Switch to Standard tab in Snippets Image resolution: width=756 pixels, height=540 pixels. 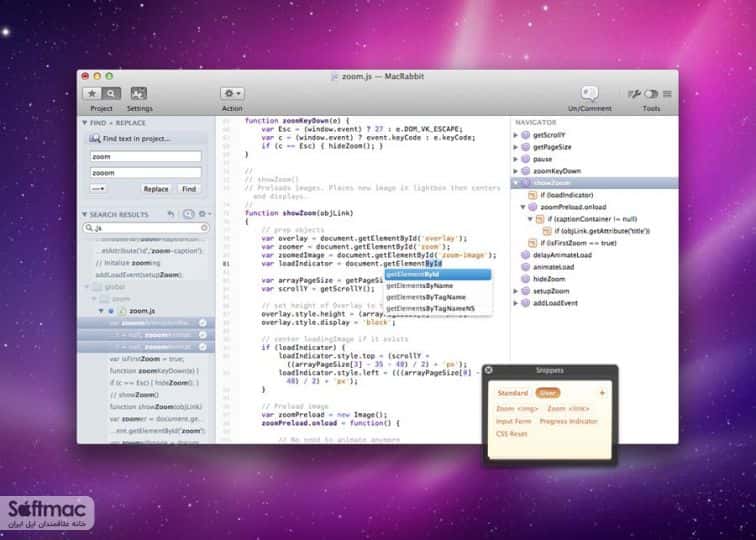513,393
